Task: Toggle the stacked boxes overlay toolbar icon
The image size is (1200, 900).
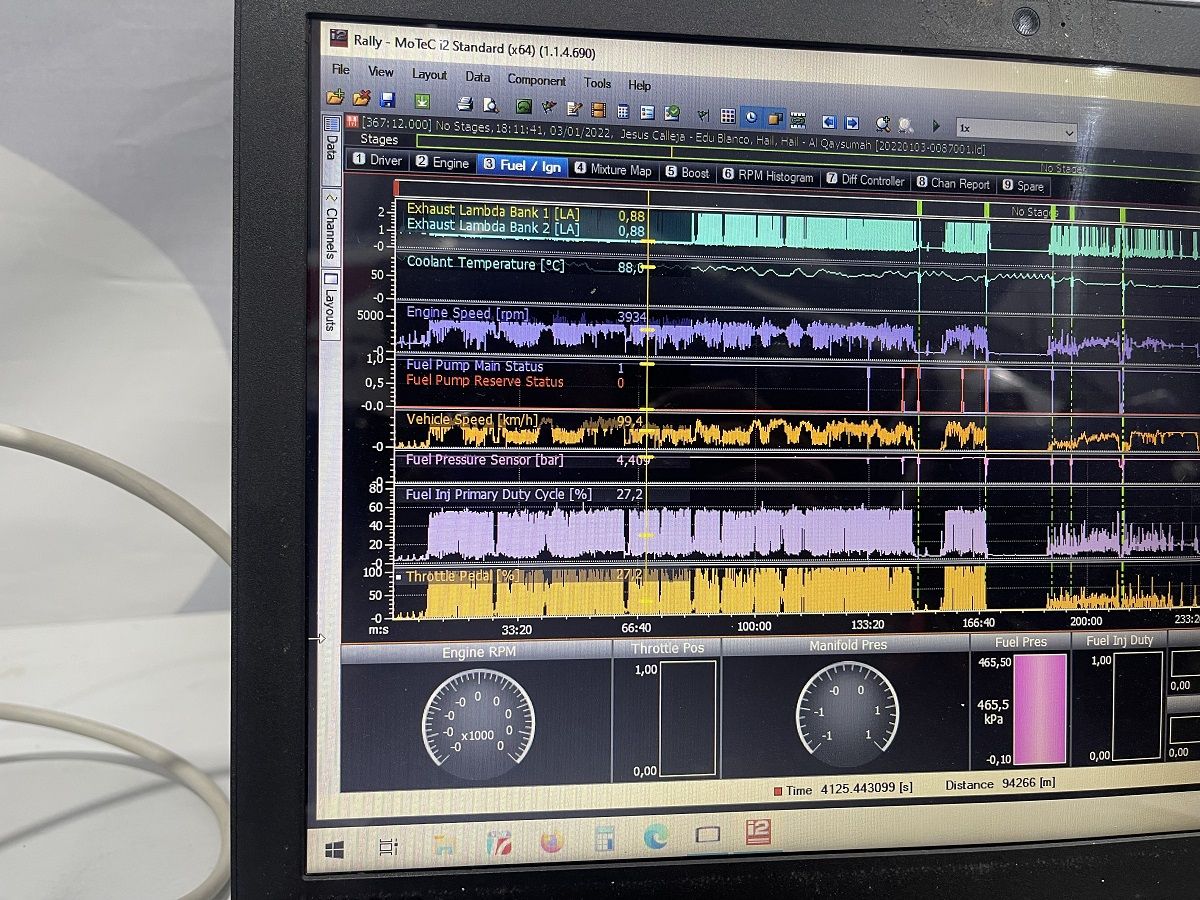Action: point(774,118)
